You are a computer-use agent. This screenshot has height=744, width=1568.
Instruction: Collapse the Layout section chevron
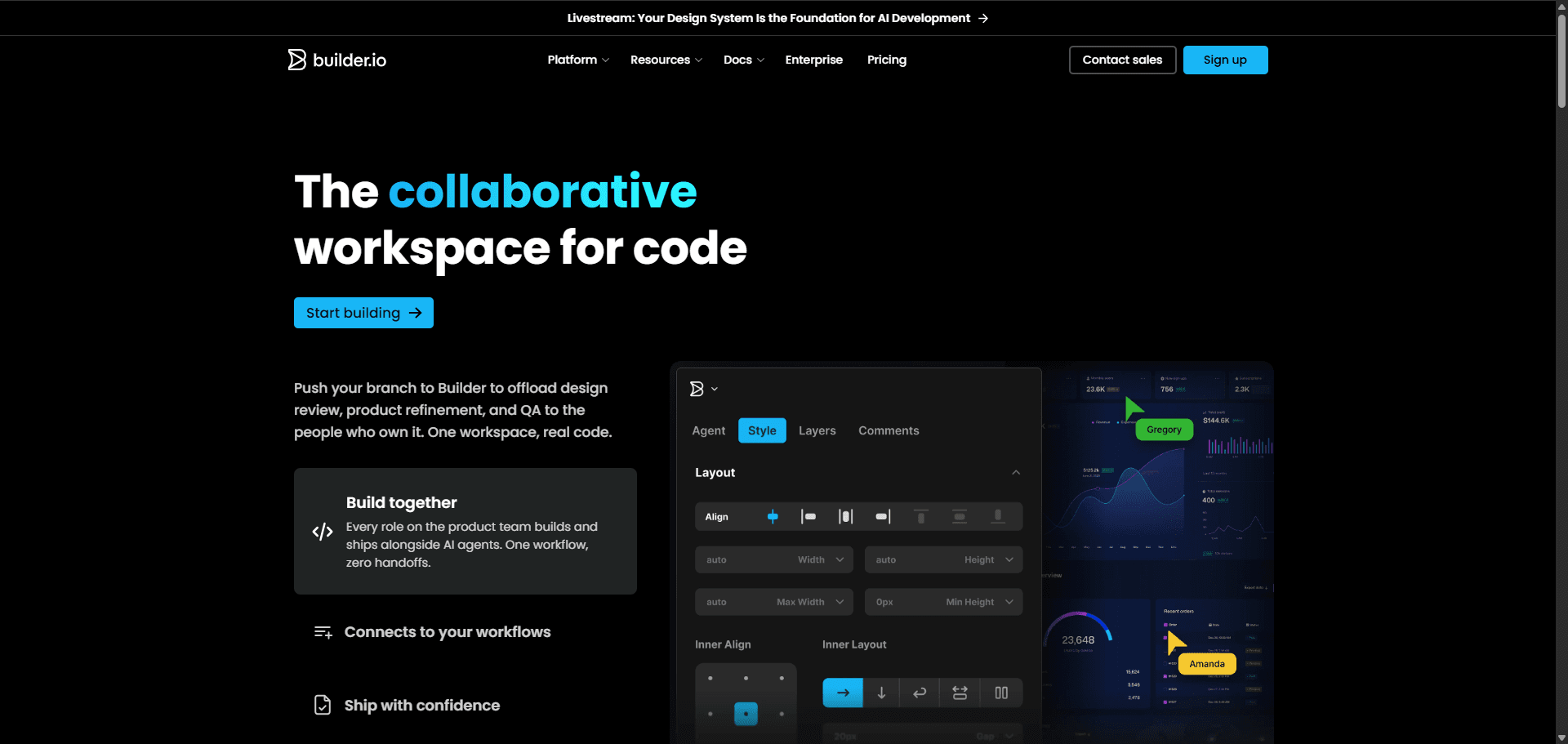click(x=1016, y=473)
